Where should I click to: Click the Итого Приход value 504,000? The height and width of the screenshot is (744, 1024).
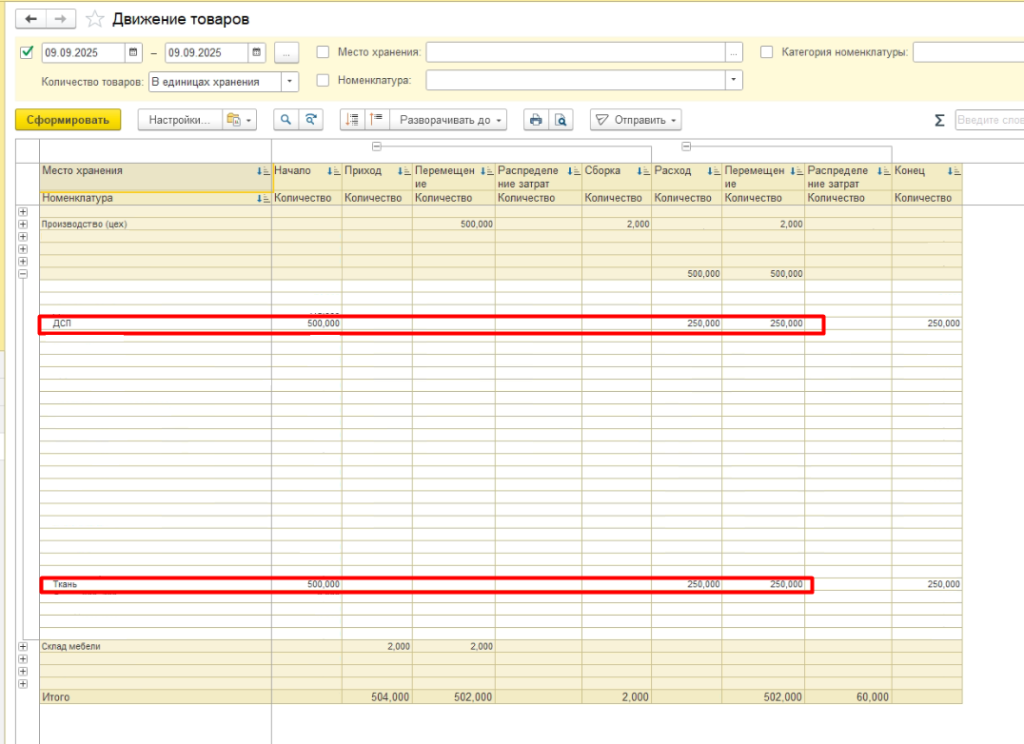(x=390, y=697)
